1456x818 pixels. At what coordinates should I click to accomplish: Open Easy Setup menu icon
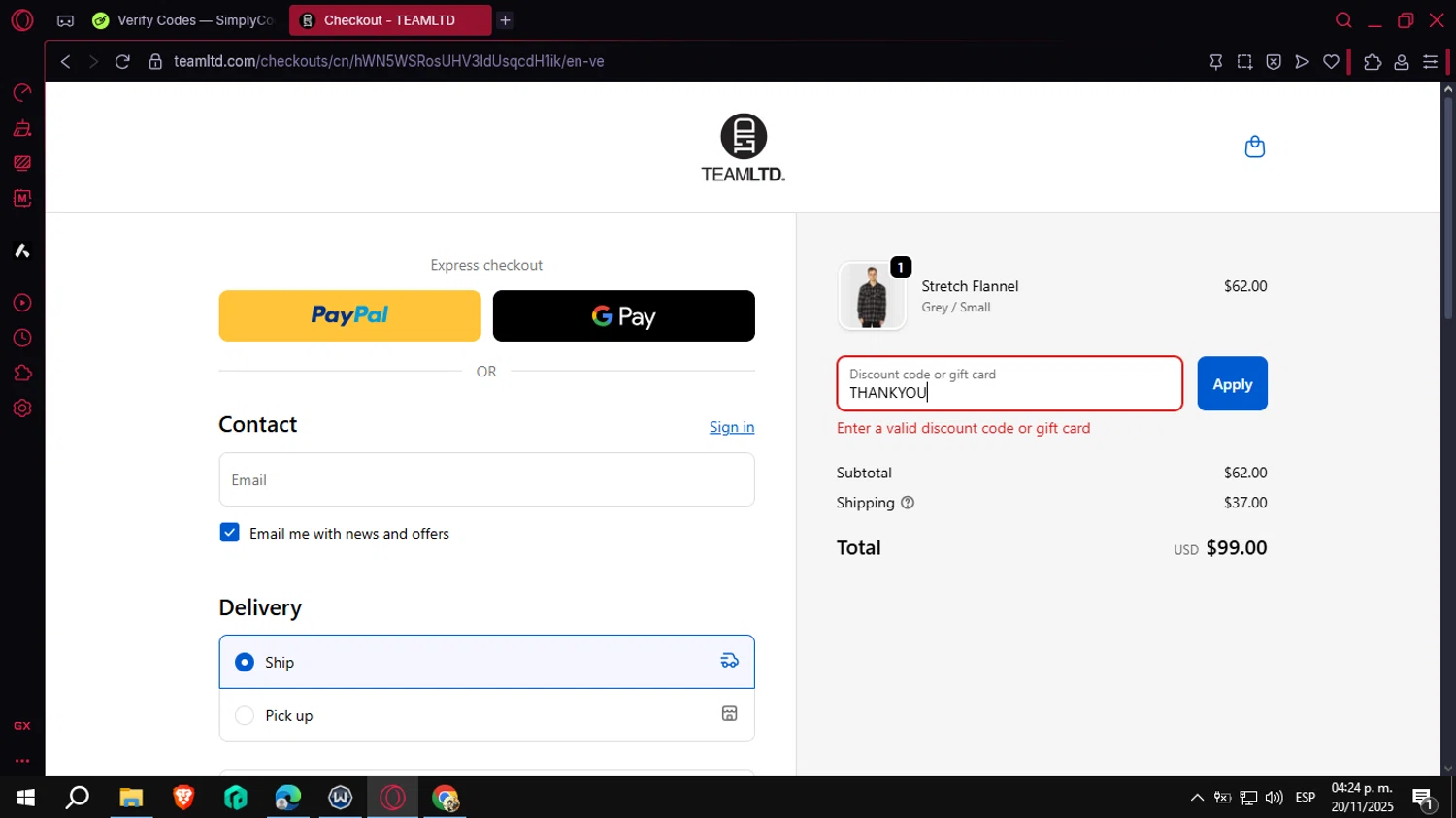[x=1431, y=61]
